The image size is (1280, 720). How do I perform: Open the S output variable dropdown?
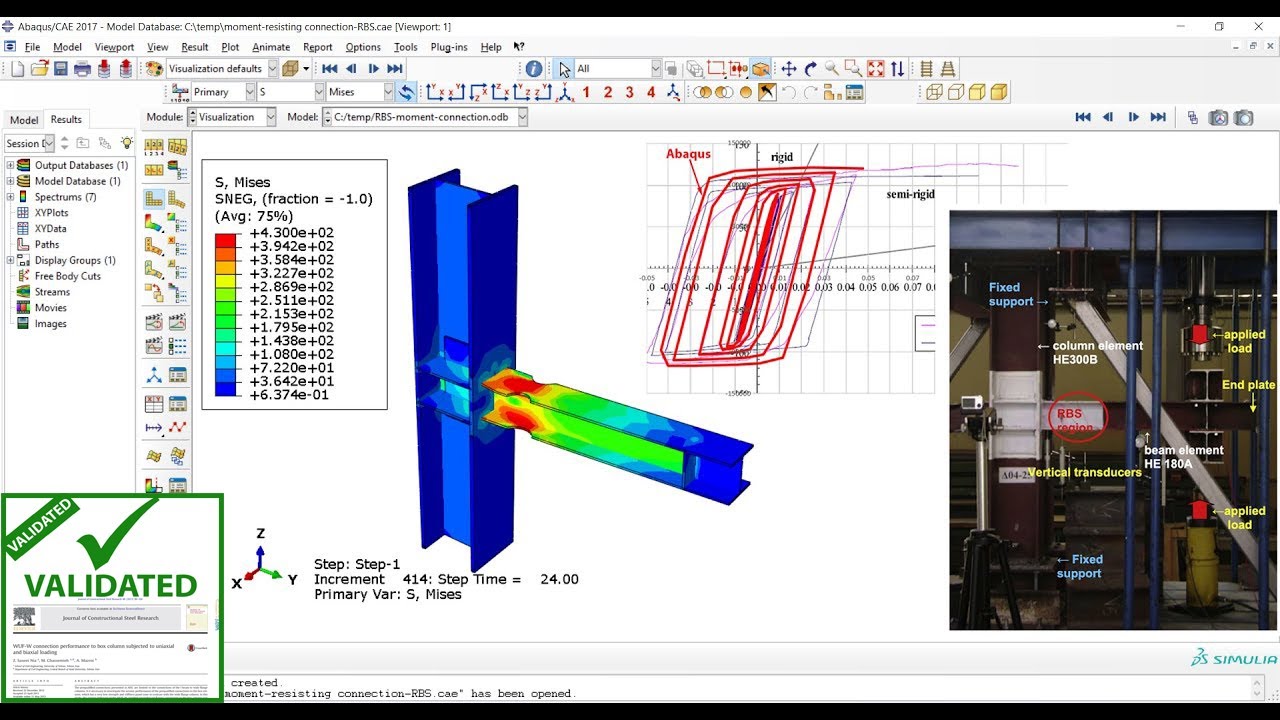click(291, 92)
